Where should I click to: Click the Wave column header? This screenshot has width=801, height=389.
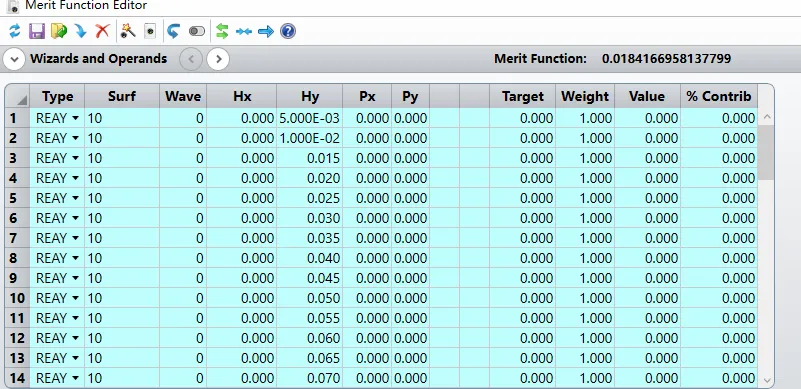pos(183,97)
